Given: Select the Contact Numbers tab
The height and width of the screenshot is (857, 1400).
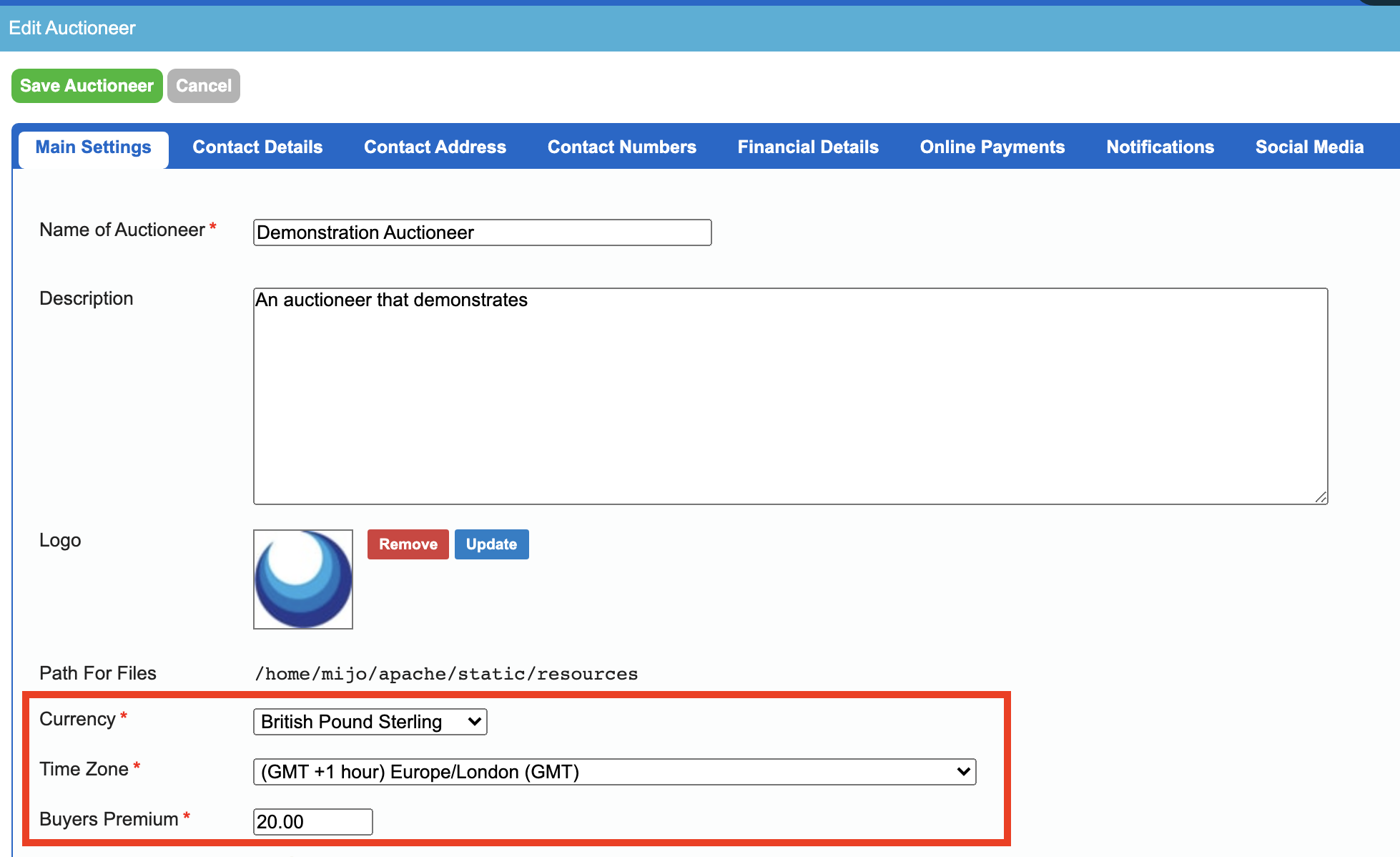Looking at the screenshot, I should coord(621,147).
